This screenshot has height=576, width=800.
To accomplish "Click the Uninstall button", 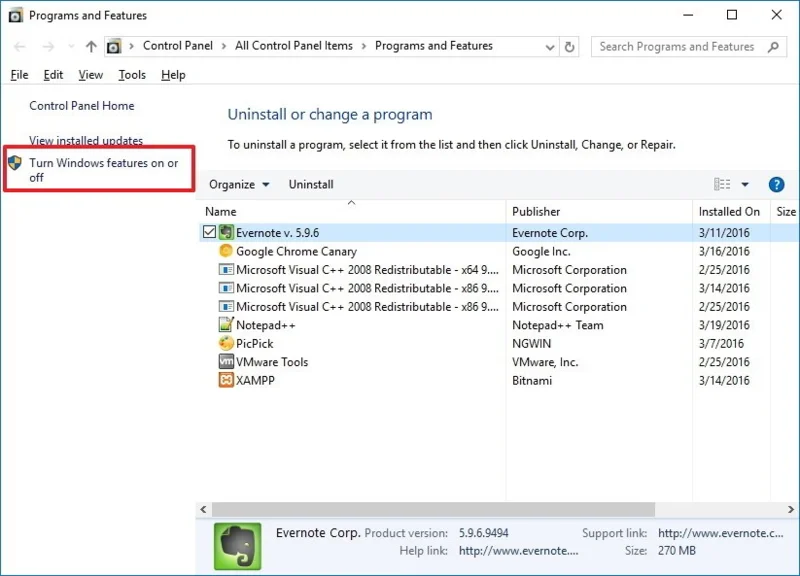I will click(310, 184).
